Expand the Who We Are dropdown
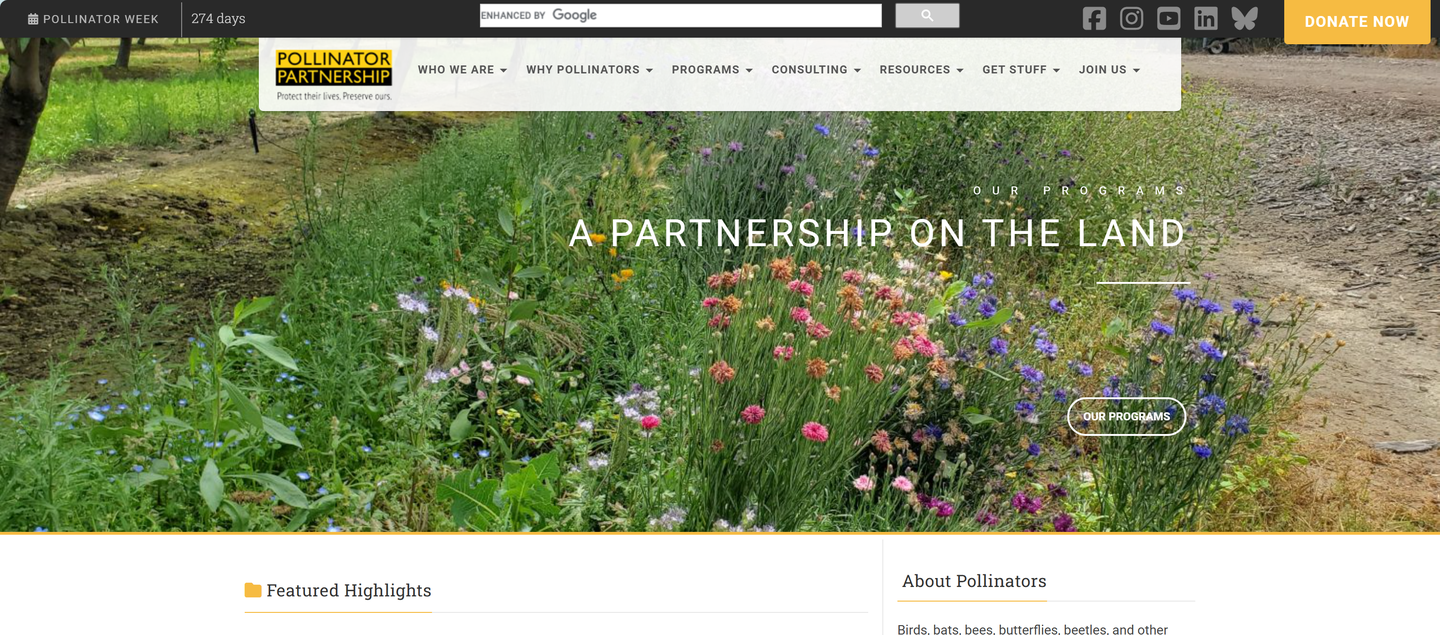This screenshot has width=1440, height=635. point(462,70)
